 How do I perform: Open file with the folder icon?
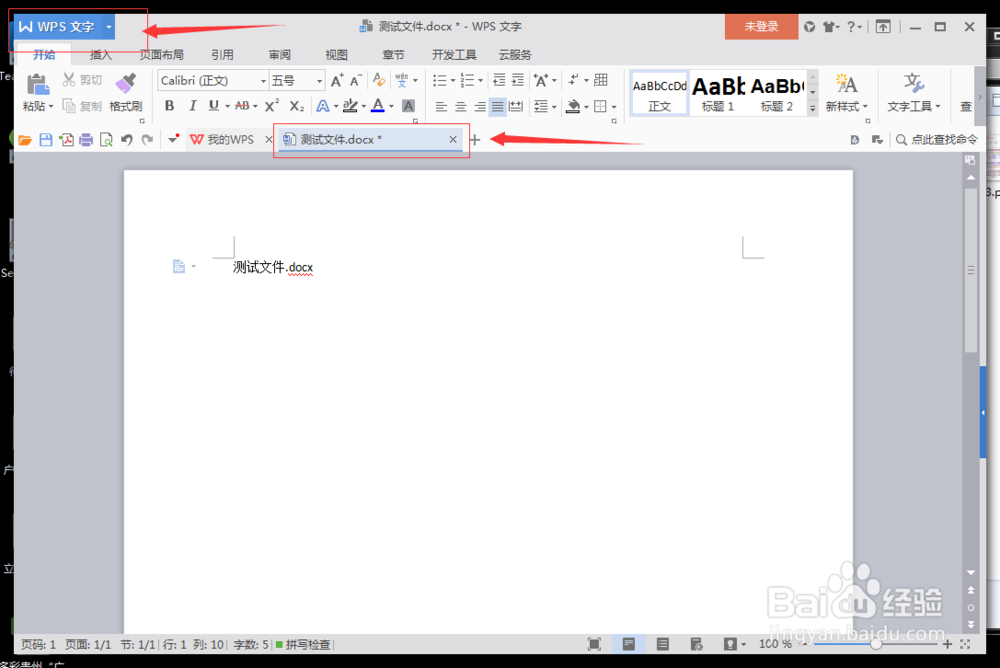tap(25, 140)
